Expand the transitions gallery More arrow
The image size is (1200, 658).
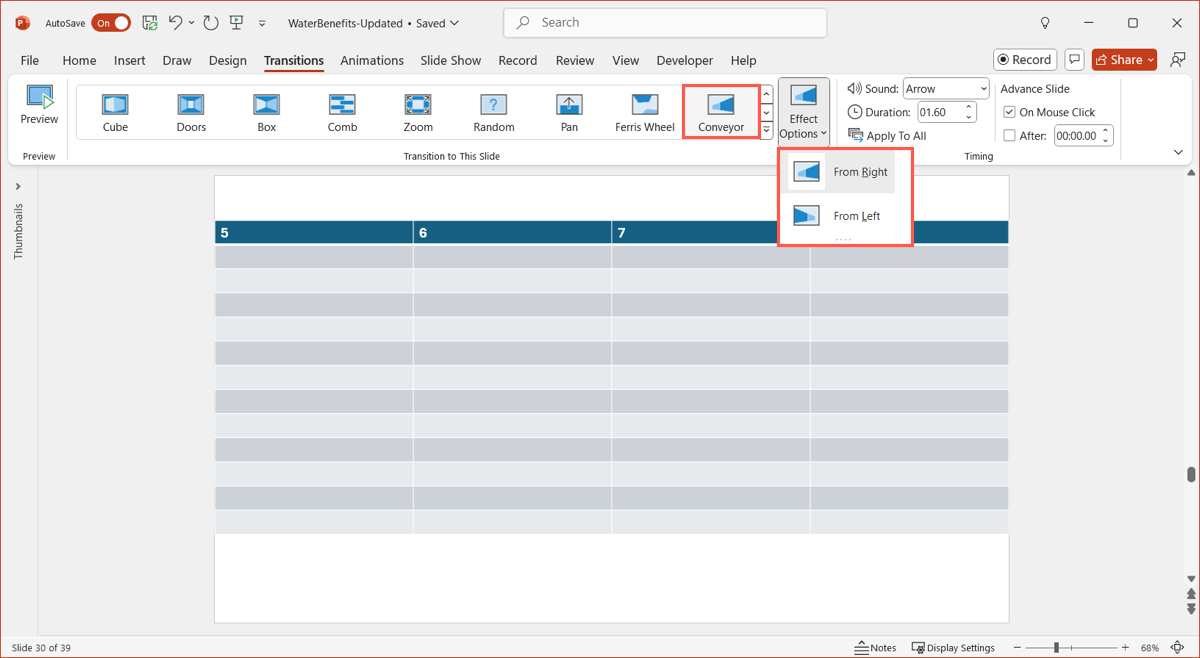coord(767,130)
